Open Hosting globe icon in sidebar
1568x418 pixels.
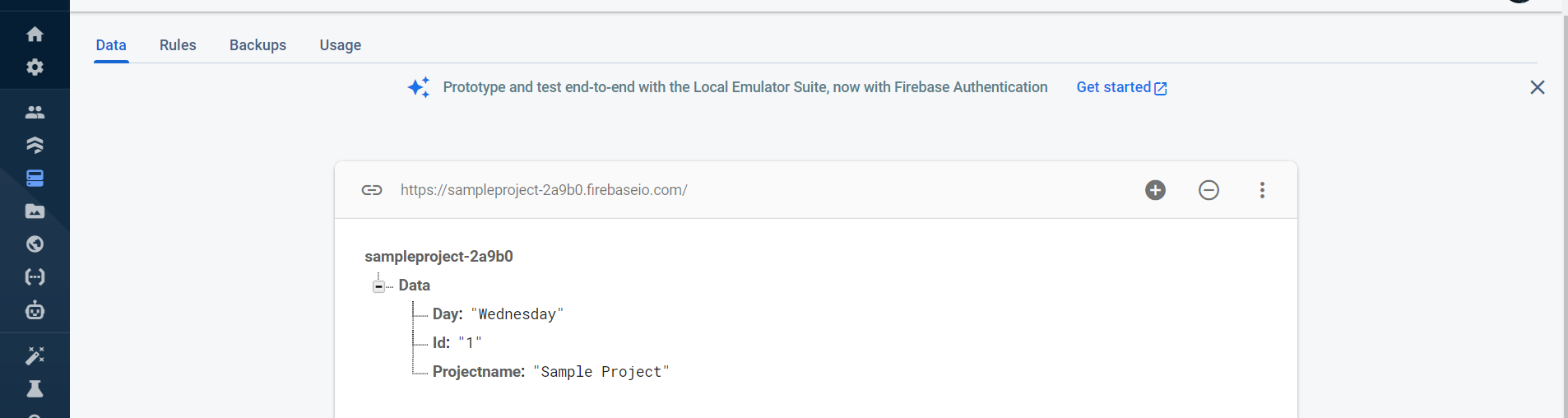coord(35,244)
